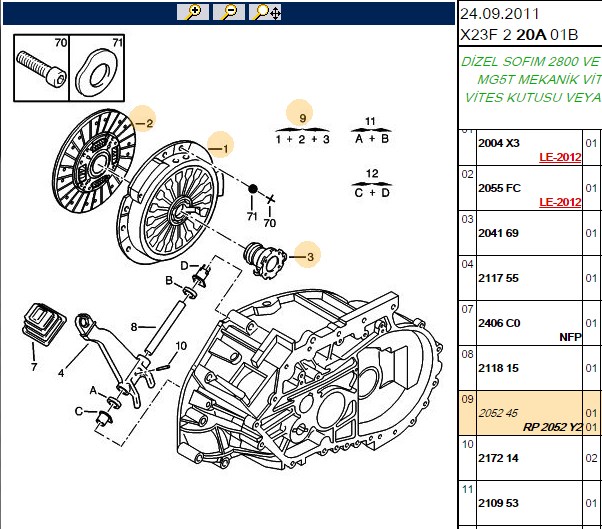This screenshot has height=529, width=602.
Task: Select part number 2172 14 row
Action: pos(530,458)
